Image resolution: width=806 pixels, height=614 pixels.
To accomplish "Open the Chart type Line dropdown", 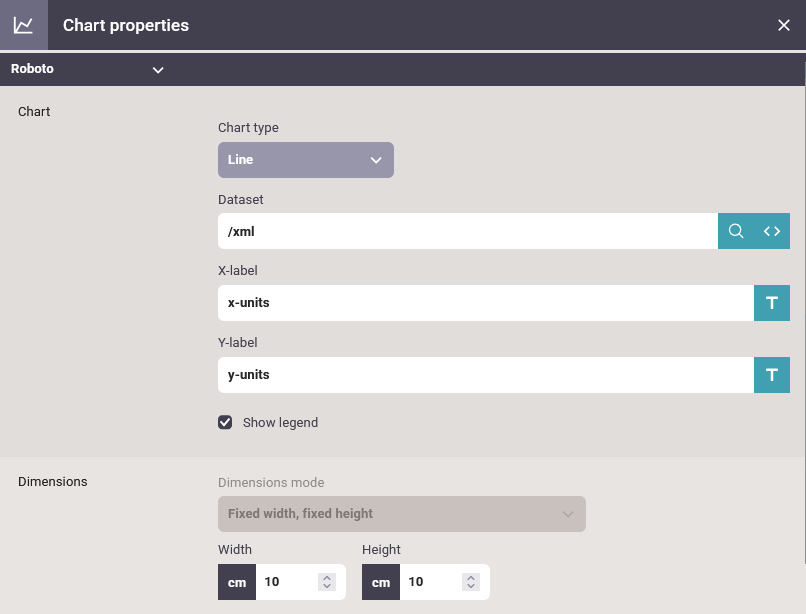I will [x=305, y=160].
